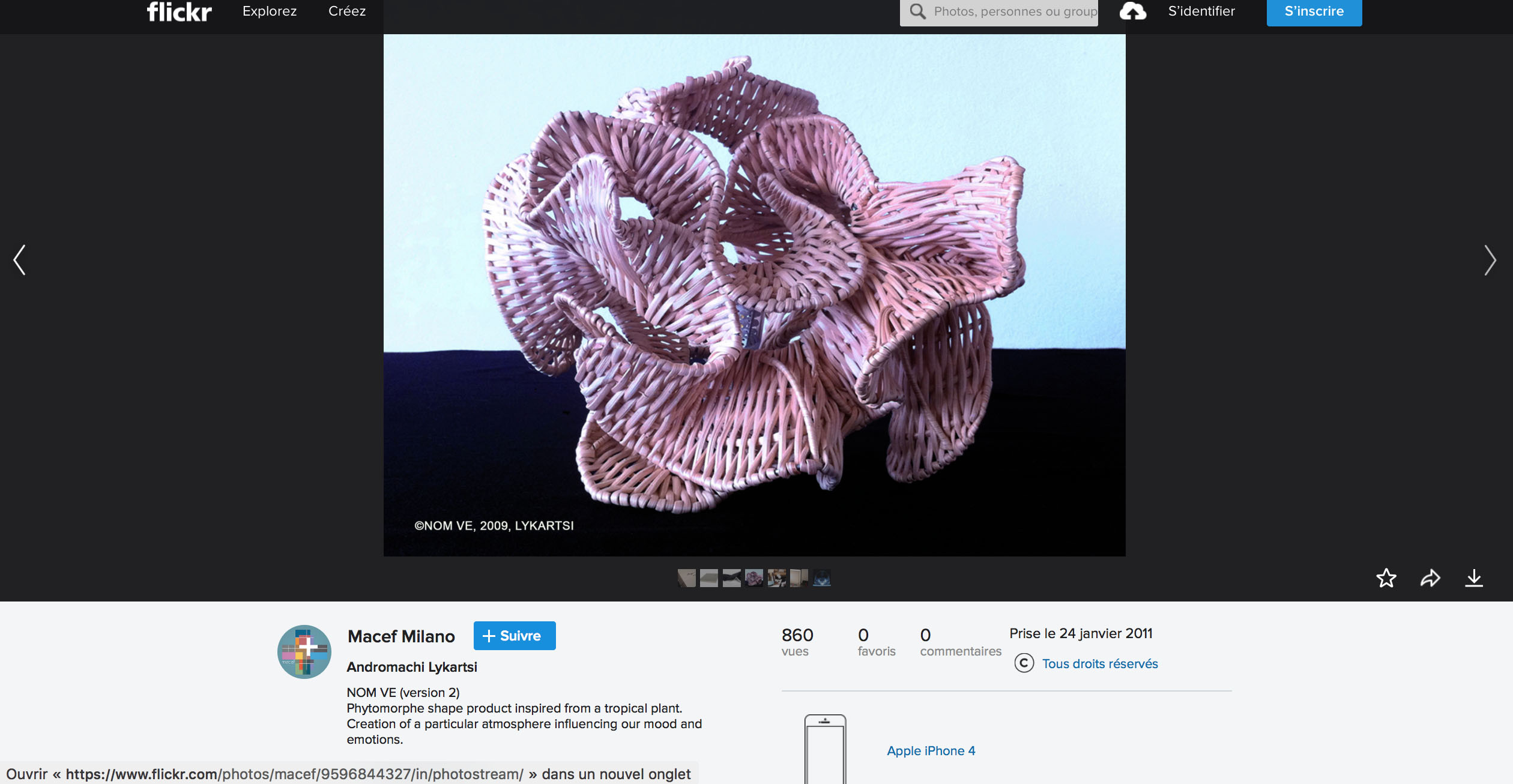The width and height of the screenshot is (1513, 784).
Task: Open the Apple iPhone 4 camera link
Action: [931, 751]
